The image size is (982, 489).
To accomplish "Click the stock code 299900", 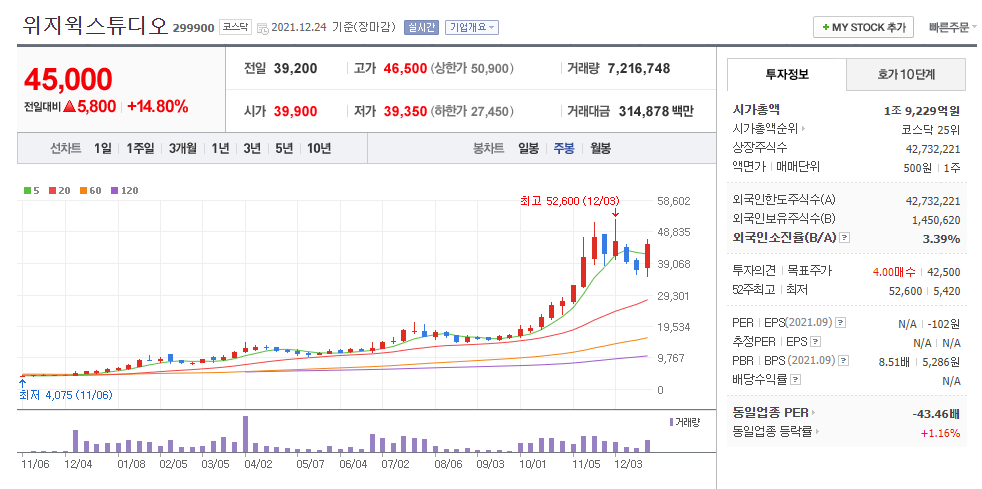I will tap(194, 28).
